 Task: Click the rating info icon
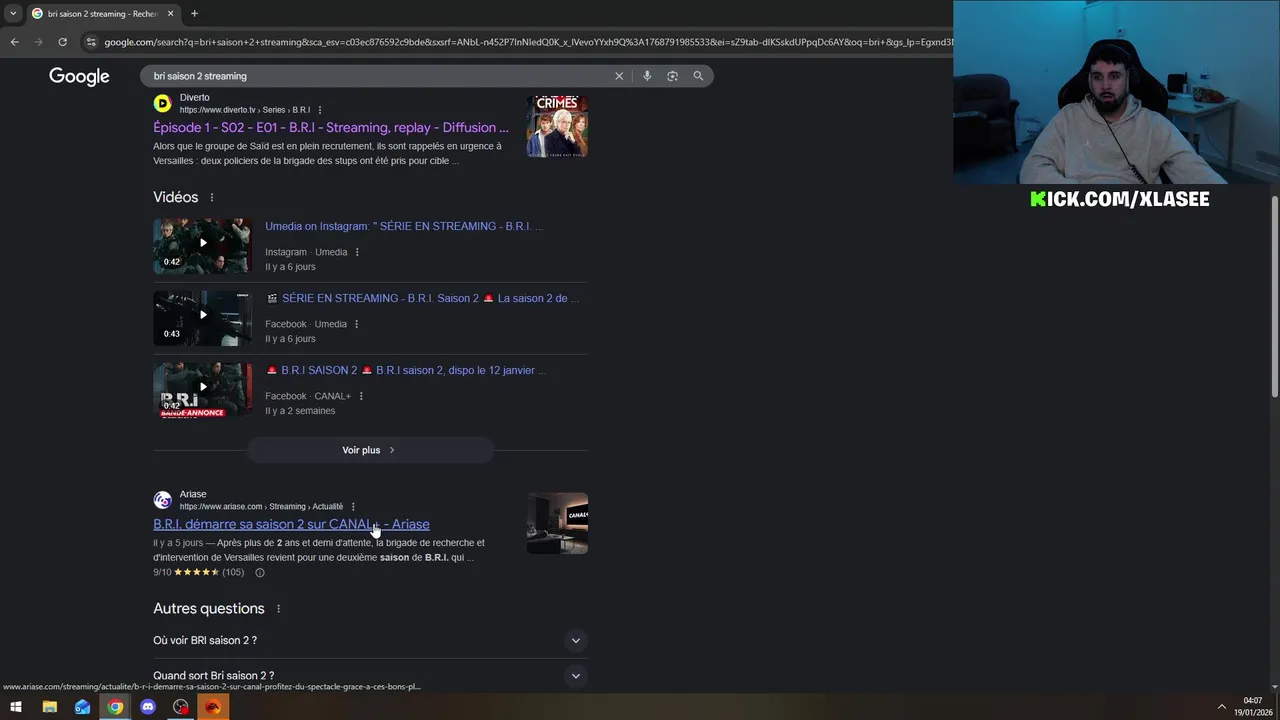click(260, 573)
